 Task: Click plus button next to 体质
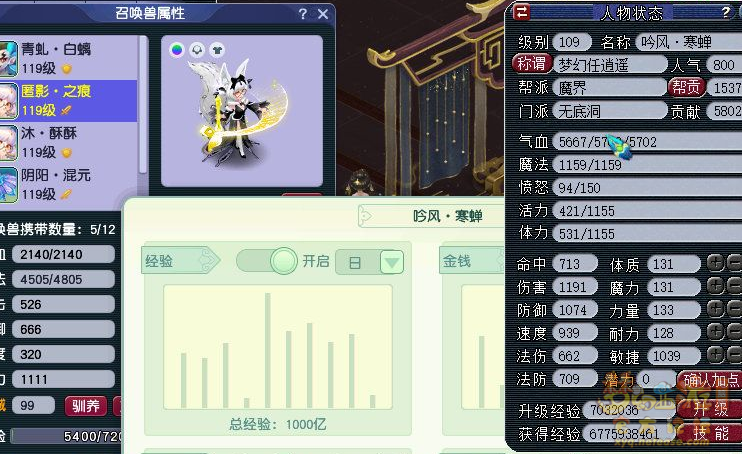point(715,263)
